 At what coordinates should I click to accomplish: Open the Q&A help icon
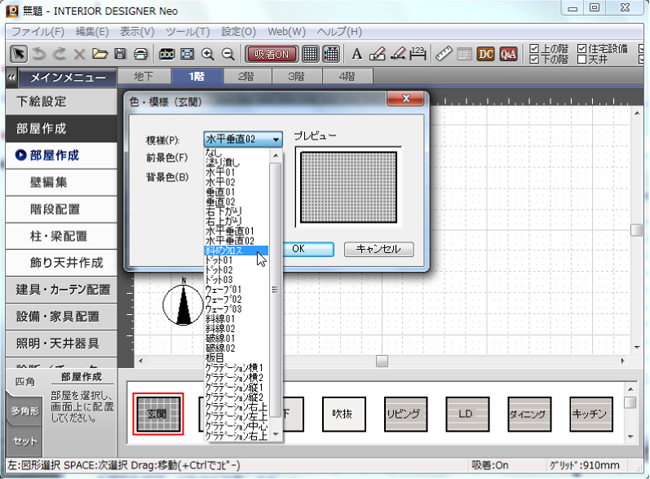[508, 53]
